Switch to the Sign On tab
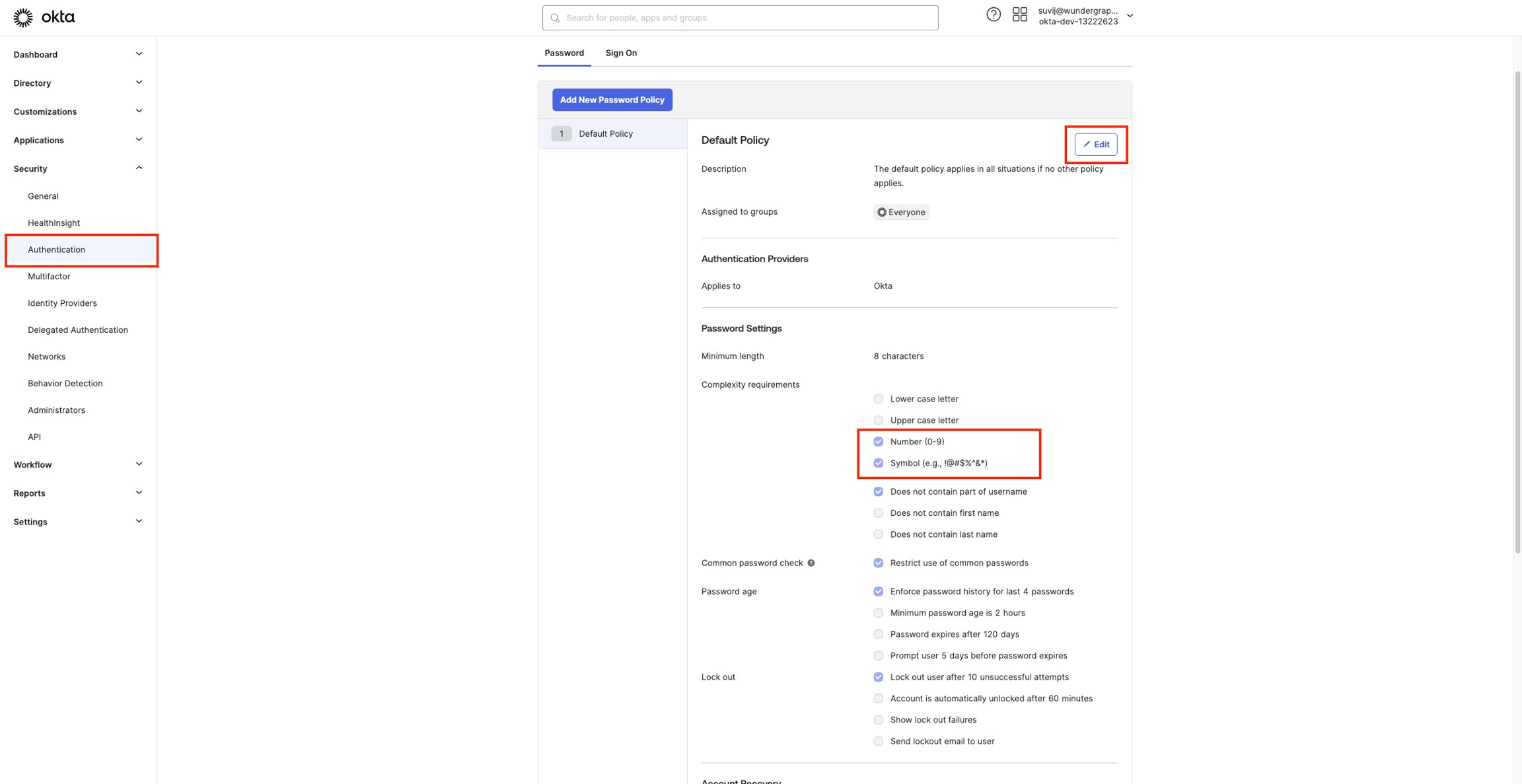 pyautogui.click(x=620, y=52)
